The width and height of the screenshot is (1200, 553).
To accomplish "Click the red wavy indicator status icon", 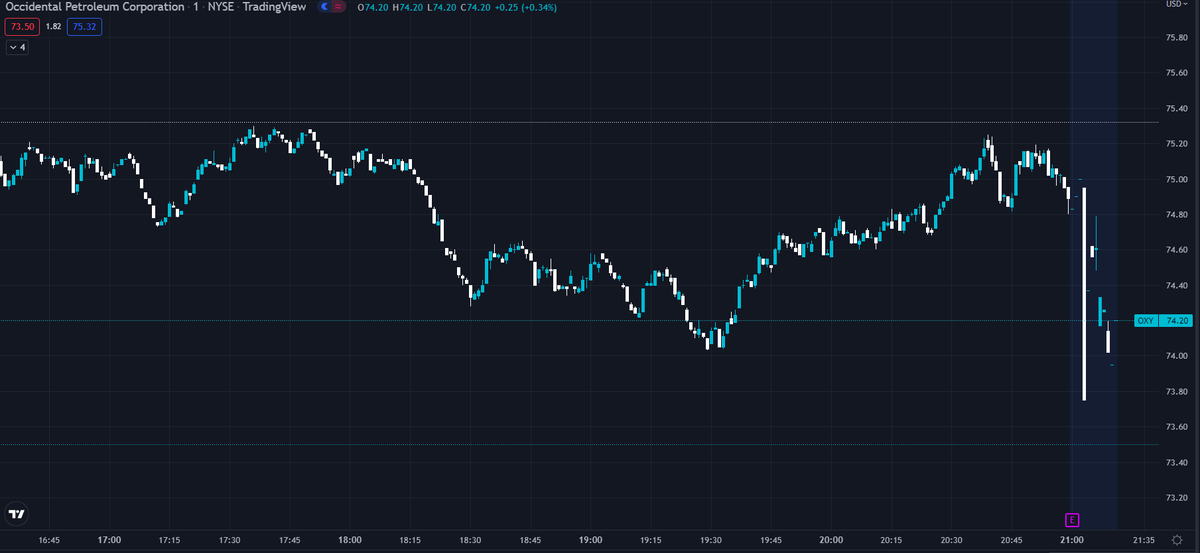I will pos(340,7).
